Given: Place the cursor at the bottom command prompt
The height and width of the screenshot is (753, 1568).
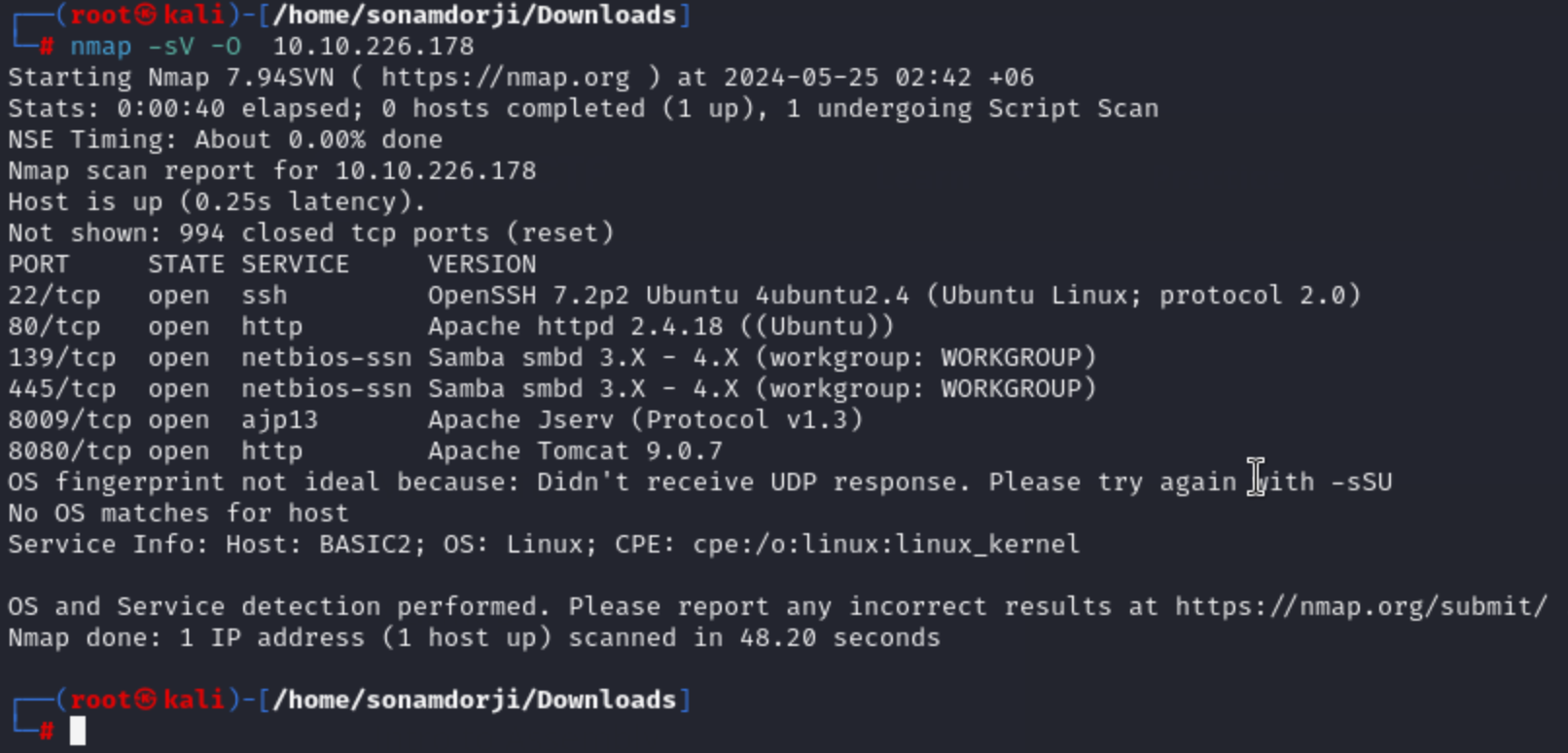Looking at the screenshot, I should pos(78,731).
